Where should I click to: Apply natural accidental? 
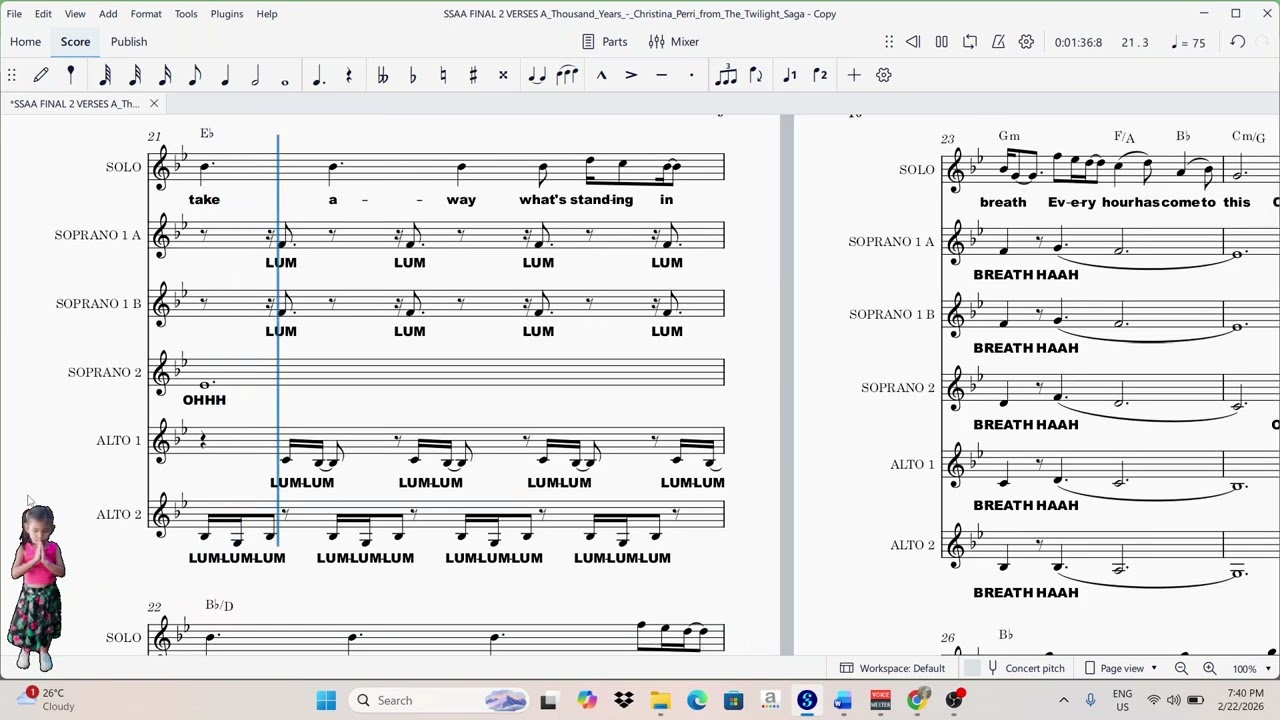click(443, 75)
